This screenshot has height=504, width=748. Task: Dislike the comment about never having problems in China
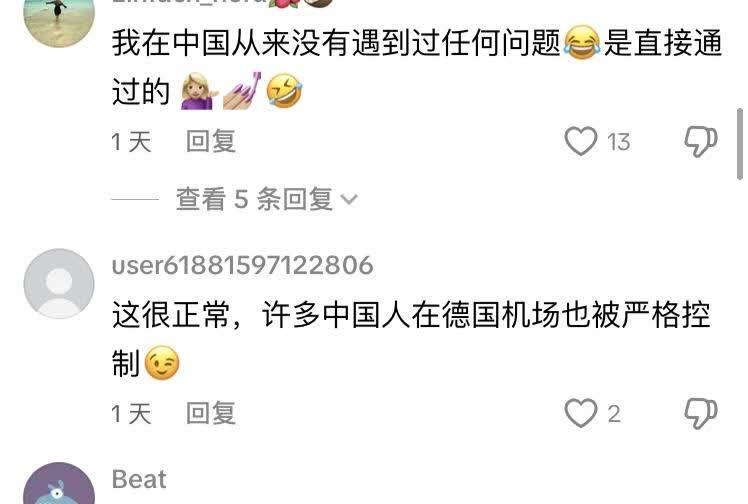pyautogui.click(x=700, y=141)
